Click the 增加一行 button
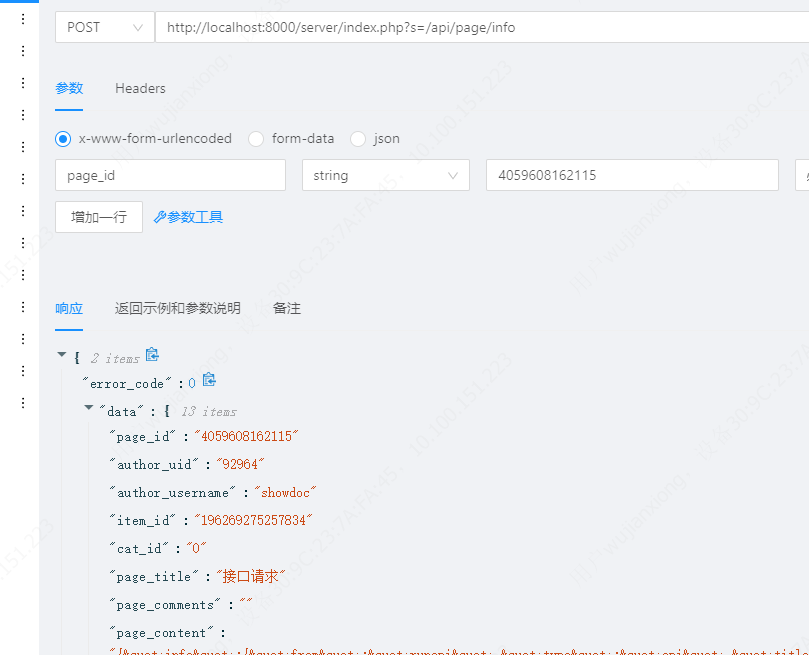Screen dimensions: 809x655 98,216
